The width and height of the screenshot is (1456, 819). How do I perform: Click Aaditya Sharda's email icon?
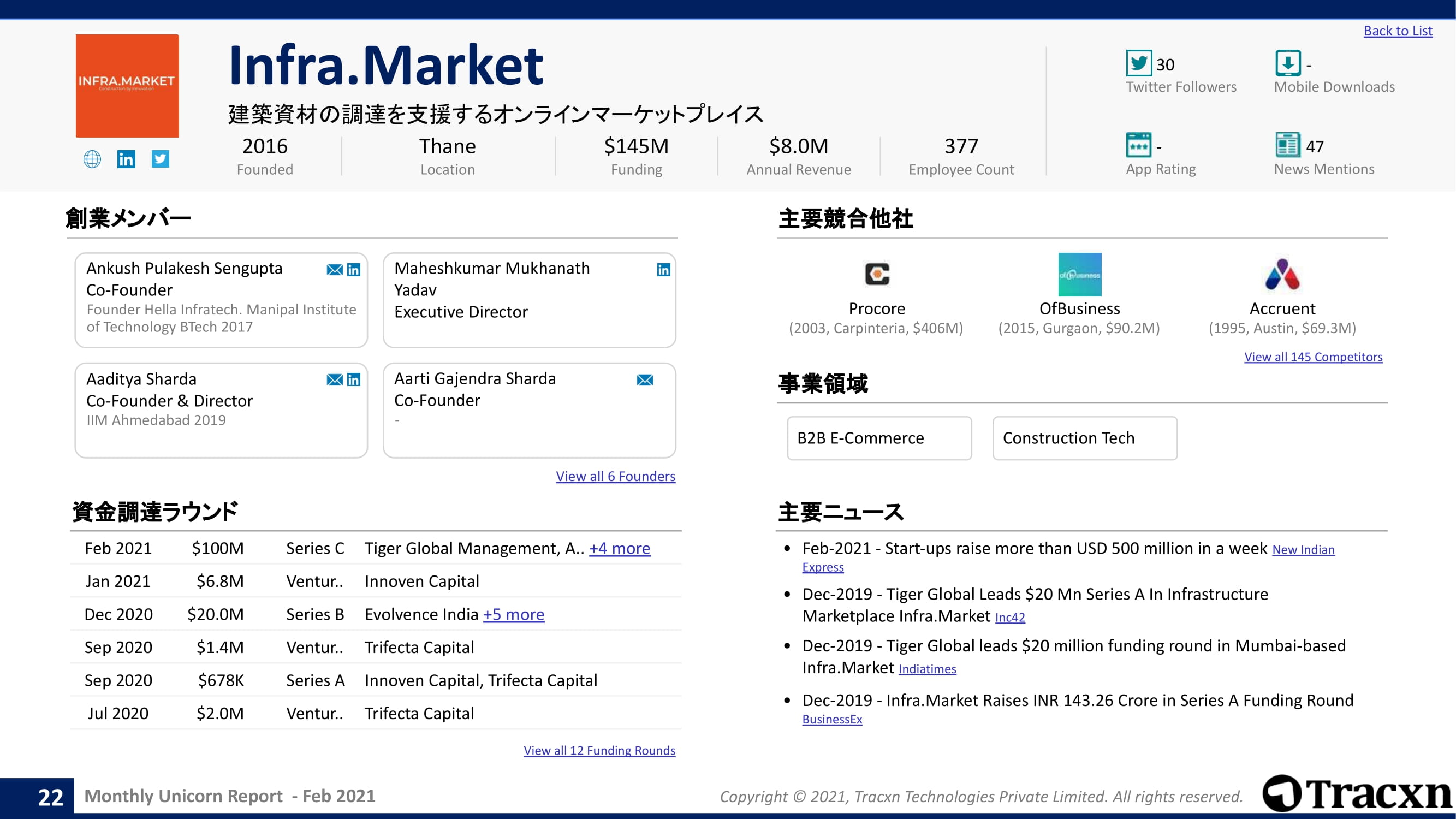(335, 380)
